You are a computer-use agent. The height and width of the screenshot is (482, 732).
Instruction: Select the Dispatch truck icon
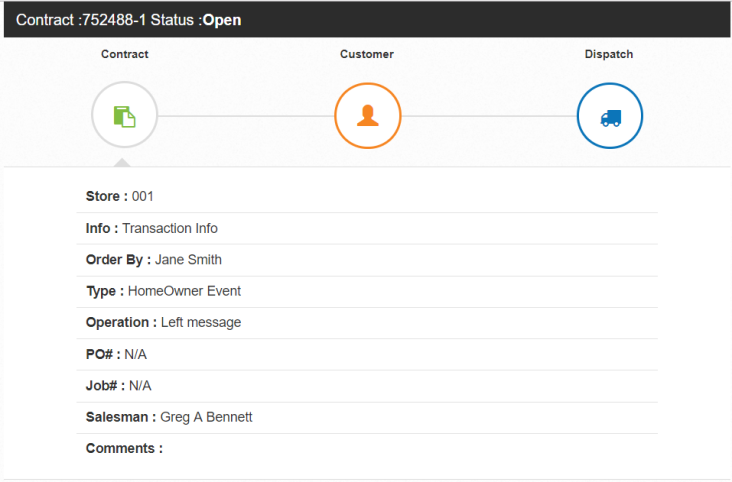click(x=610, y=116)
